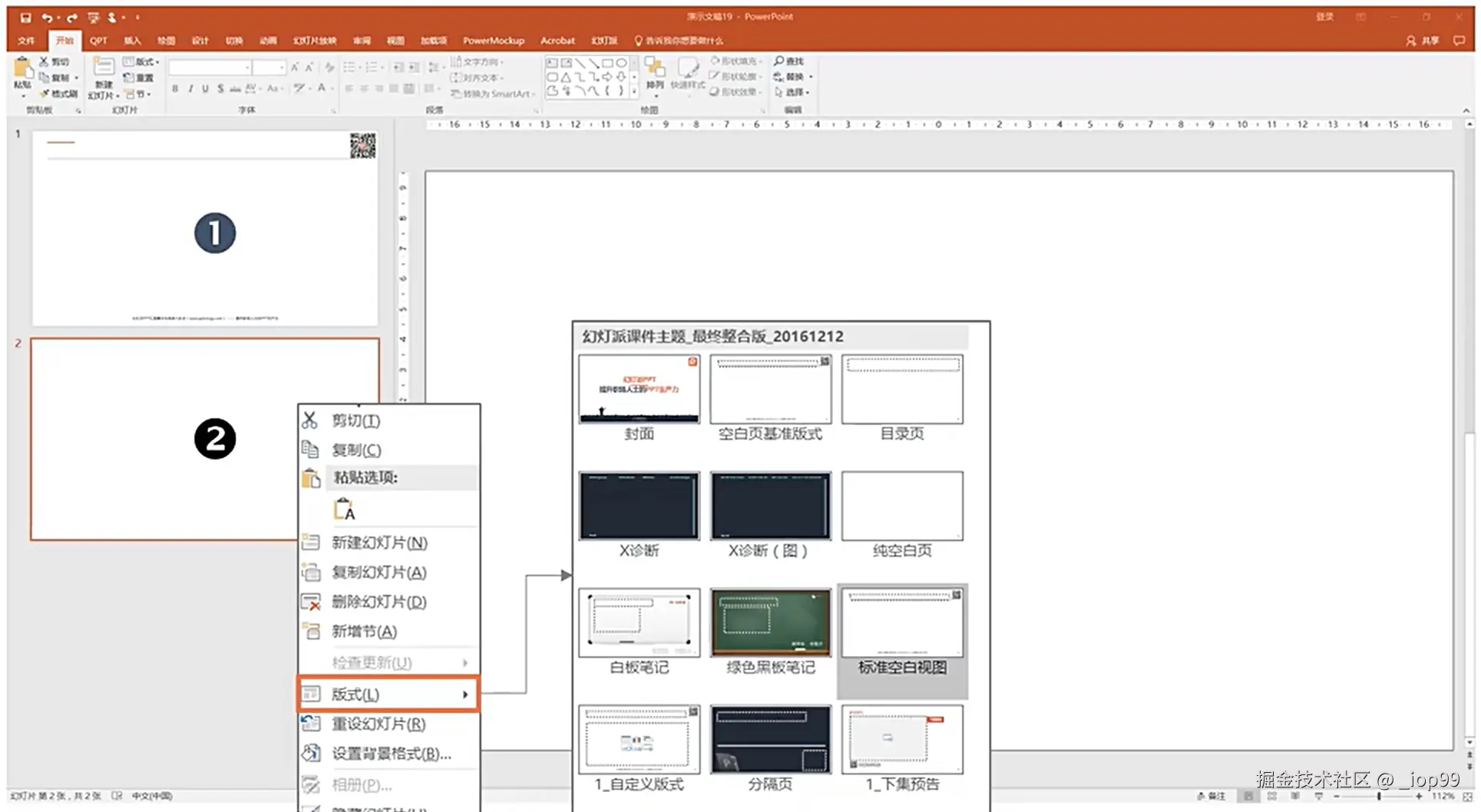Viewport: 1481px width, 812px height.
Task: Select the X诊断（图）layout thumbnail
Action: [771, 506]
